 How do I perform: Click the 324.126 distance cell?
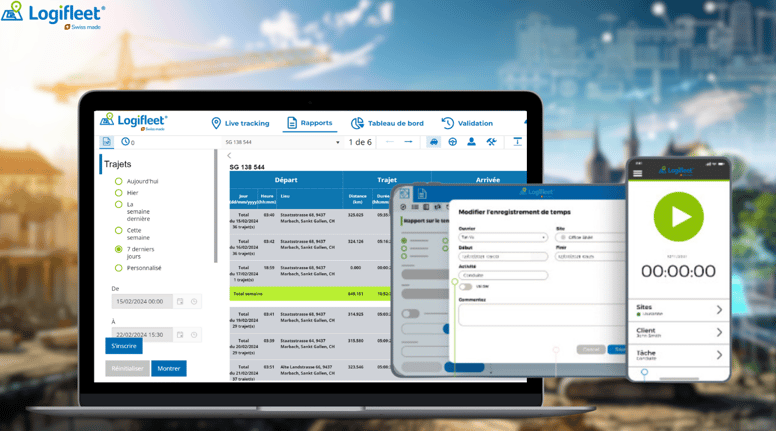pos(355,241)
